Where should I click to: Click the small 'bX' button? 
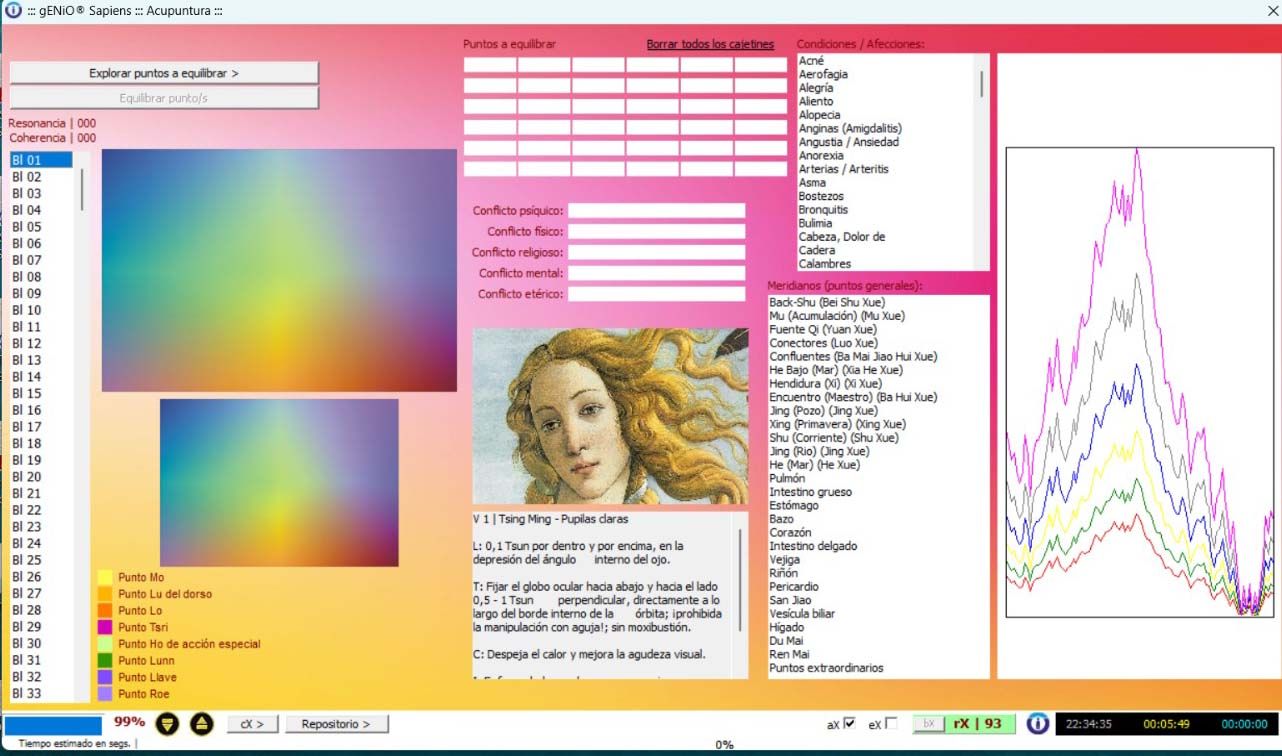pos(927,723)
